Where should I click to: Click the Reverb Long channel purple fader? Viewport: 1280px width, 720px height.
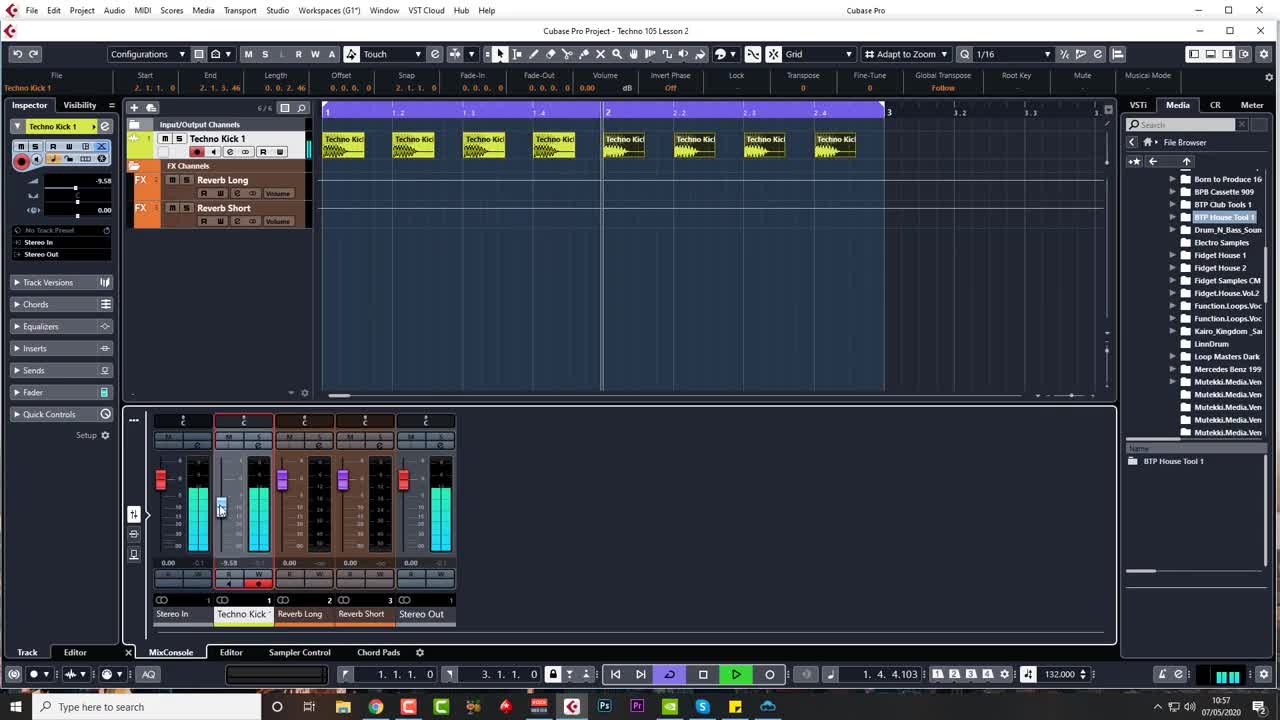pyautogui.click(x=282, y=480)
